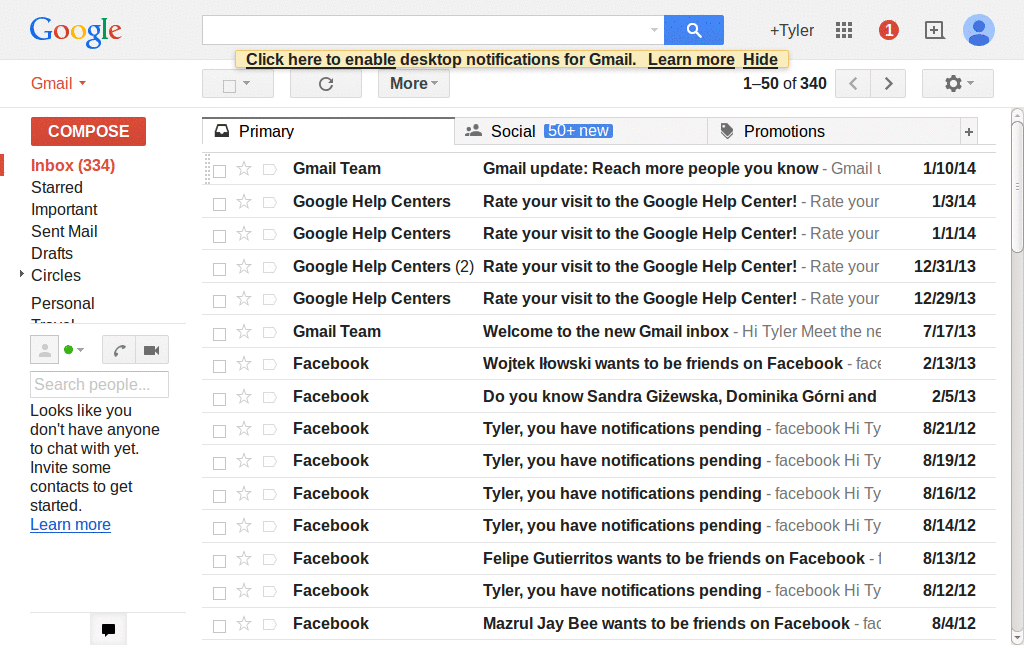The image size is (1024, 645).
Task: Open the Starred folder
Action: (57, 187)
